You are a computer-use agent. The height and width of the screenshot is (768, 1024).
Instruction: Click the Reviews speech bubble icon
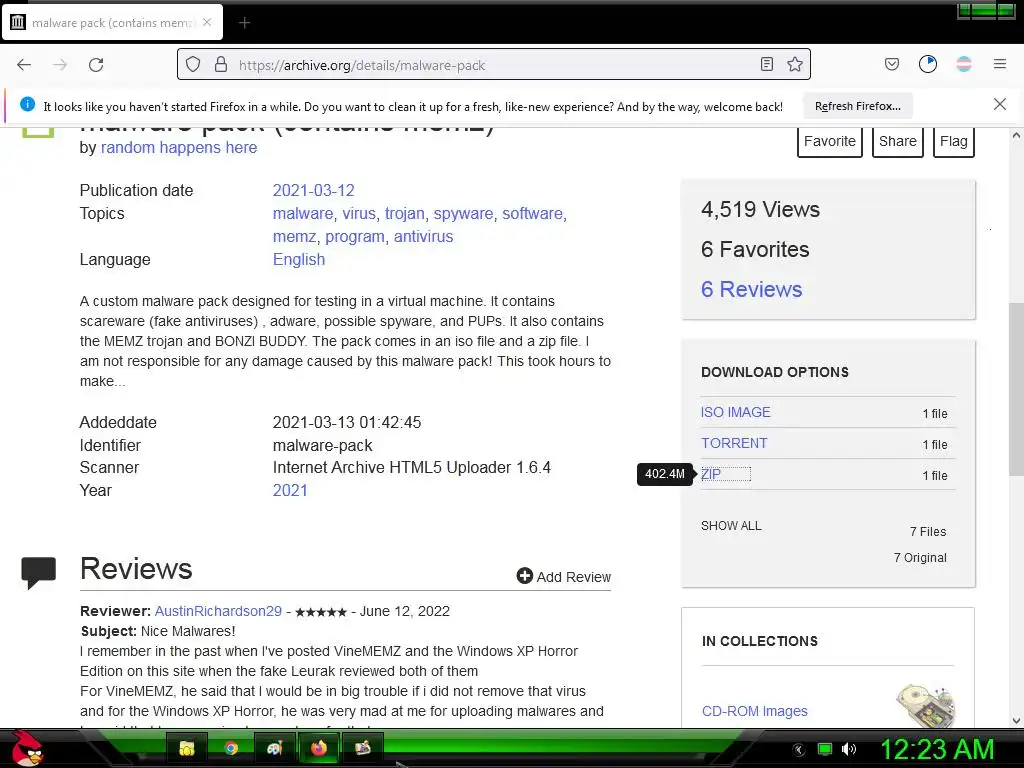(x=39, y=573)
